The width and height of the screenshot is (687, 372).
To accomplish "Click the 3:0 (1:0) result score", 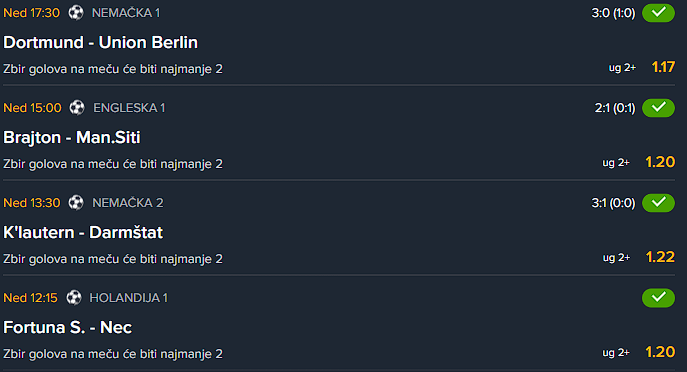I will (613, 13).
